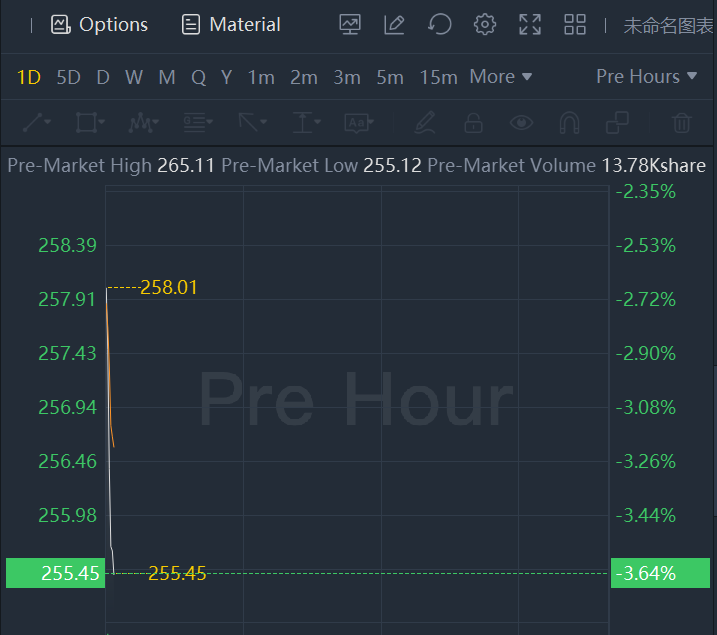Click the chart comparison monitor icon
Image resolution: width=717 pixels, height=635 pixels.
pos(350,25)
